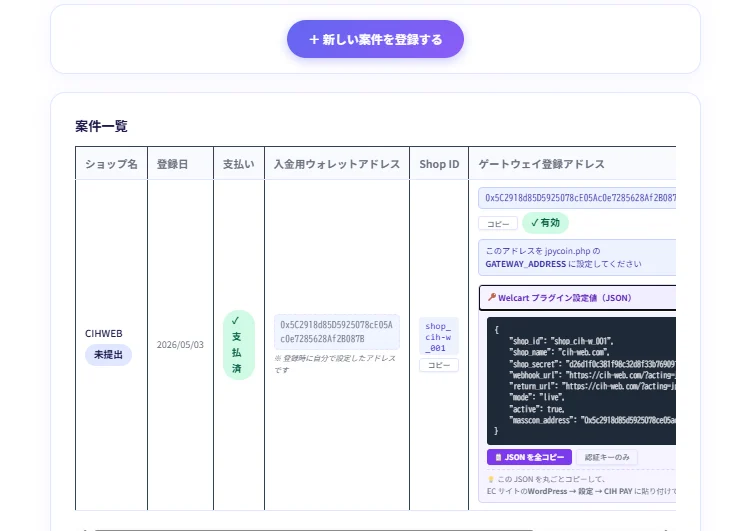Click the 認証キーのみ button
This screenshot has width=750, height=531.
point(607,457)
